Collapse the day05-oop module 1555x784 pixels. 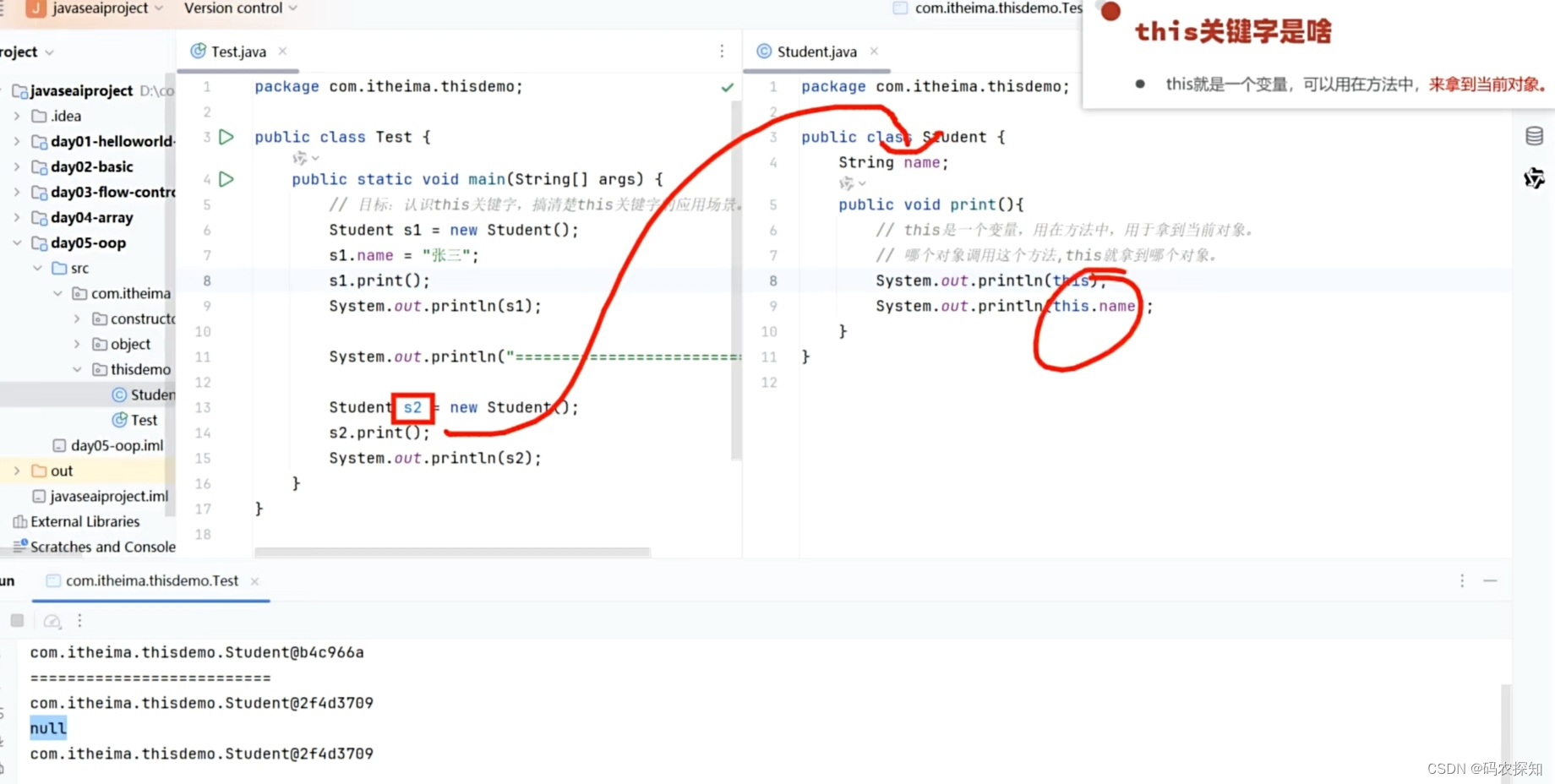click(x=17, y=242)
